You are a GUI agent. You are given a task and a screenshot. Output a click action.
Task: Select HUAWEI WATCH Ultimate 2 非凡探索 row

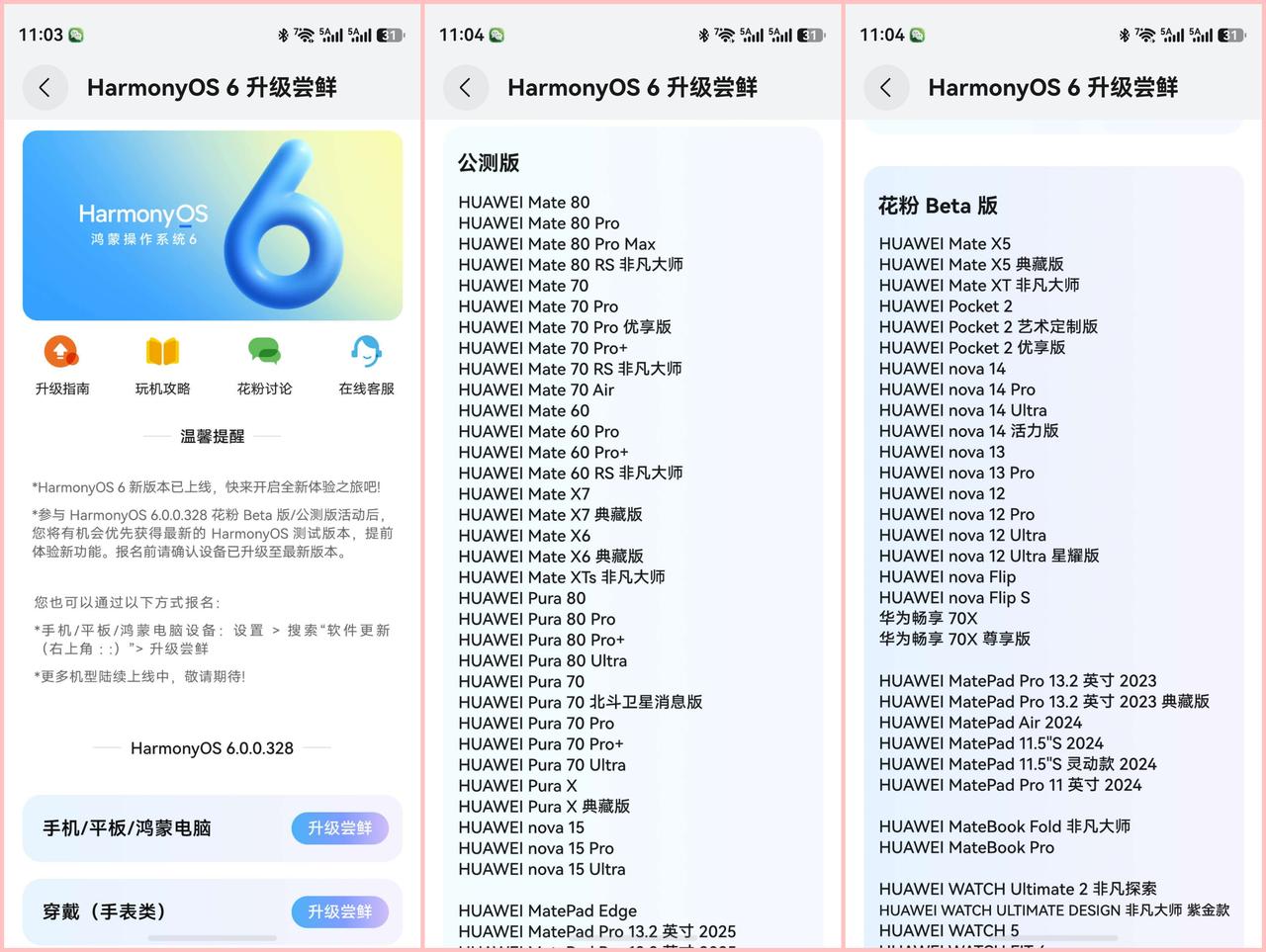click(x=1018, y=889)
